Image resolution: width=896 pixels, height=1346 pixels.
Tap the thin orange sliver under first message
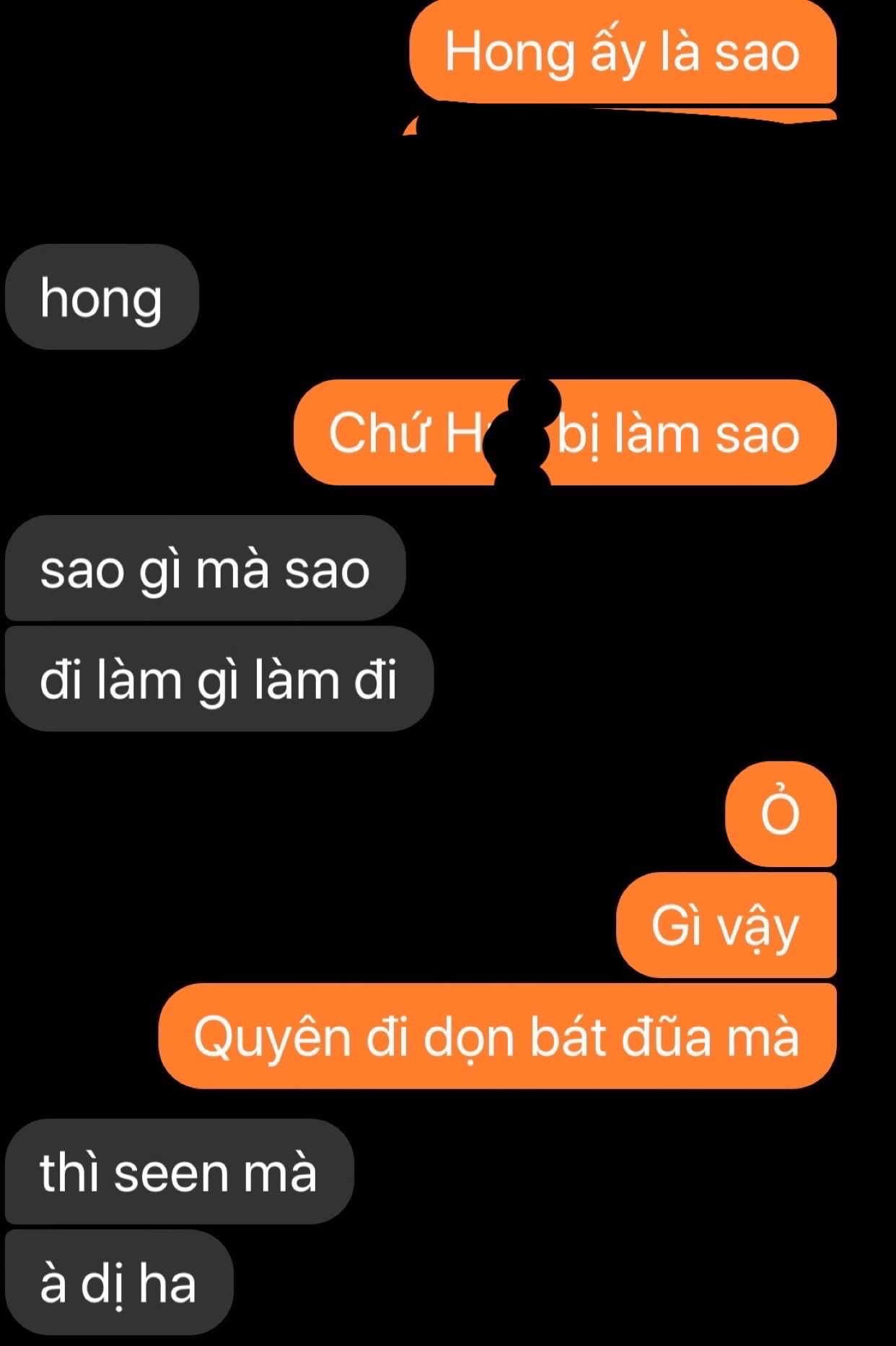click(620, 119)
